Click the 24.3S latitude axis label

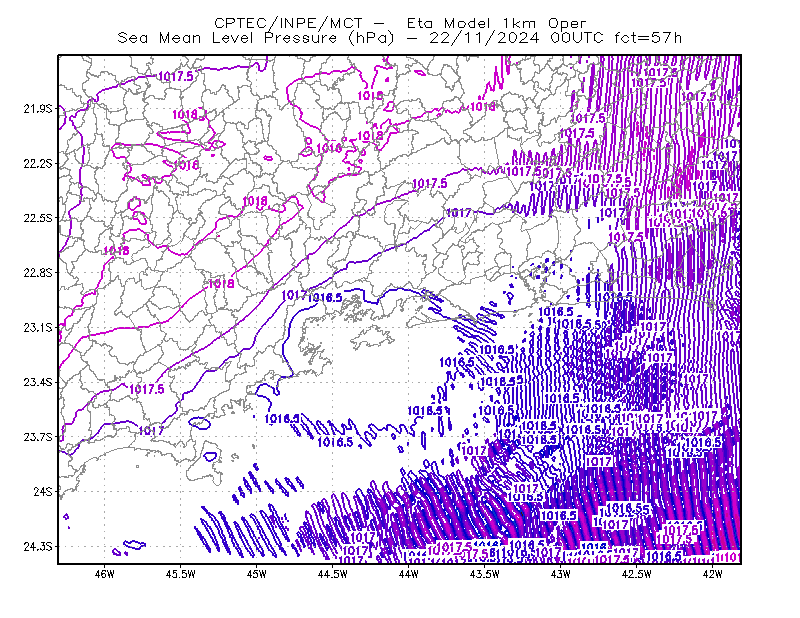pos(38,546)
